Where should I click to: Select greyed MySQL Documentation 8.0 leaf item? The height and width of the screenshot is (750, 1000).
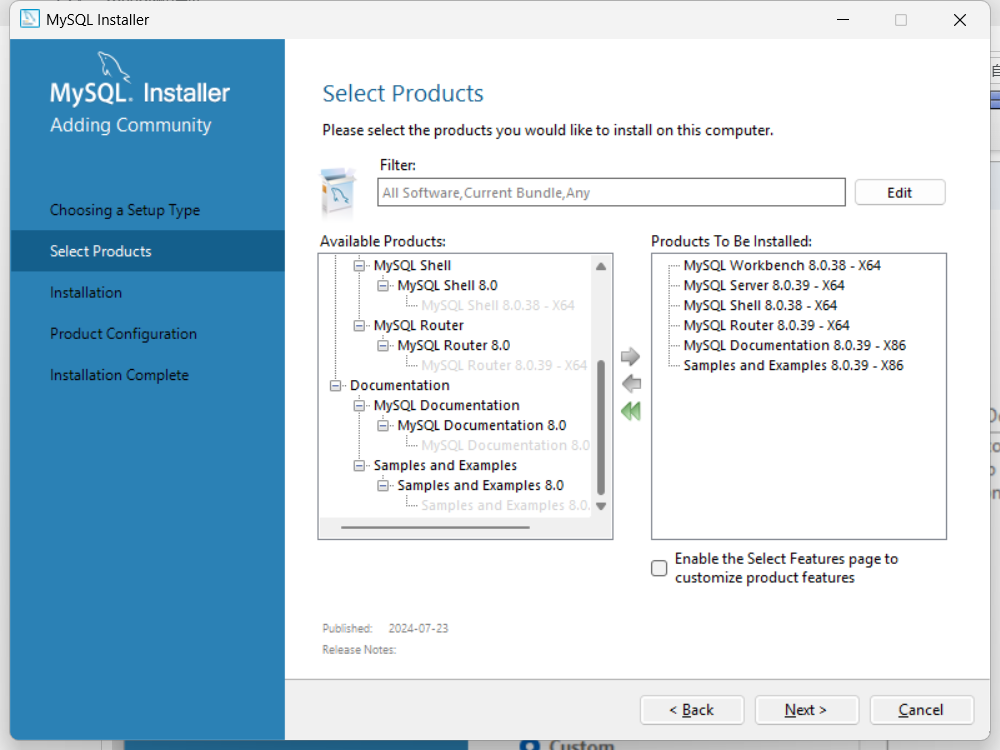coord(505,445)
